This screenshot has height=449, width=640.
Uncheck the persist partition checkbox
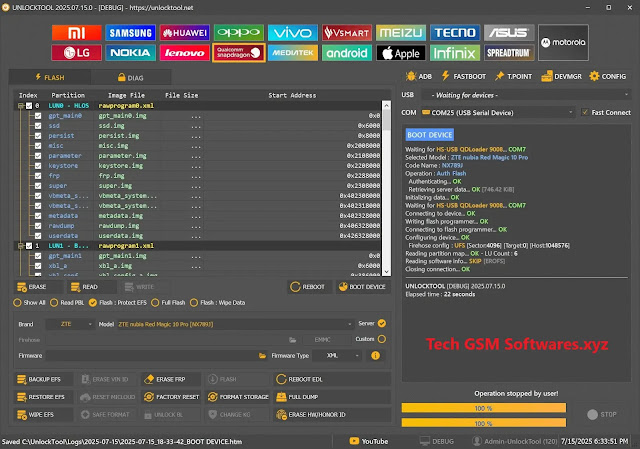pos(38,136)
